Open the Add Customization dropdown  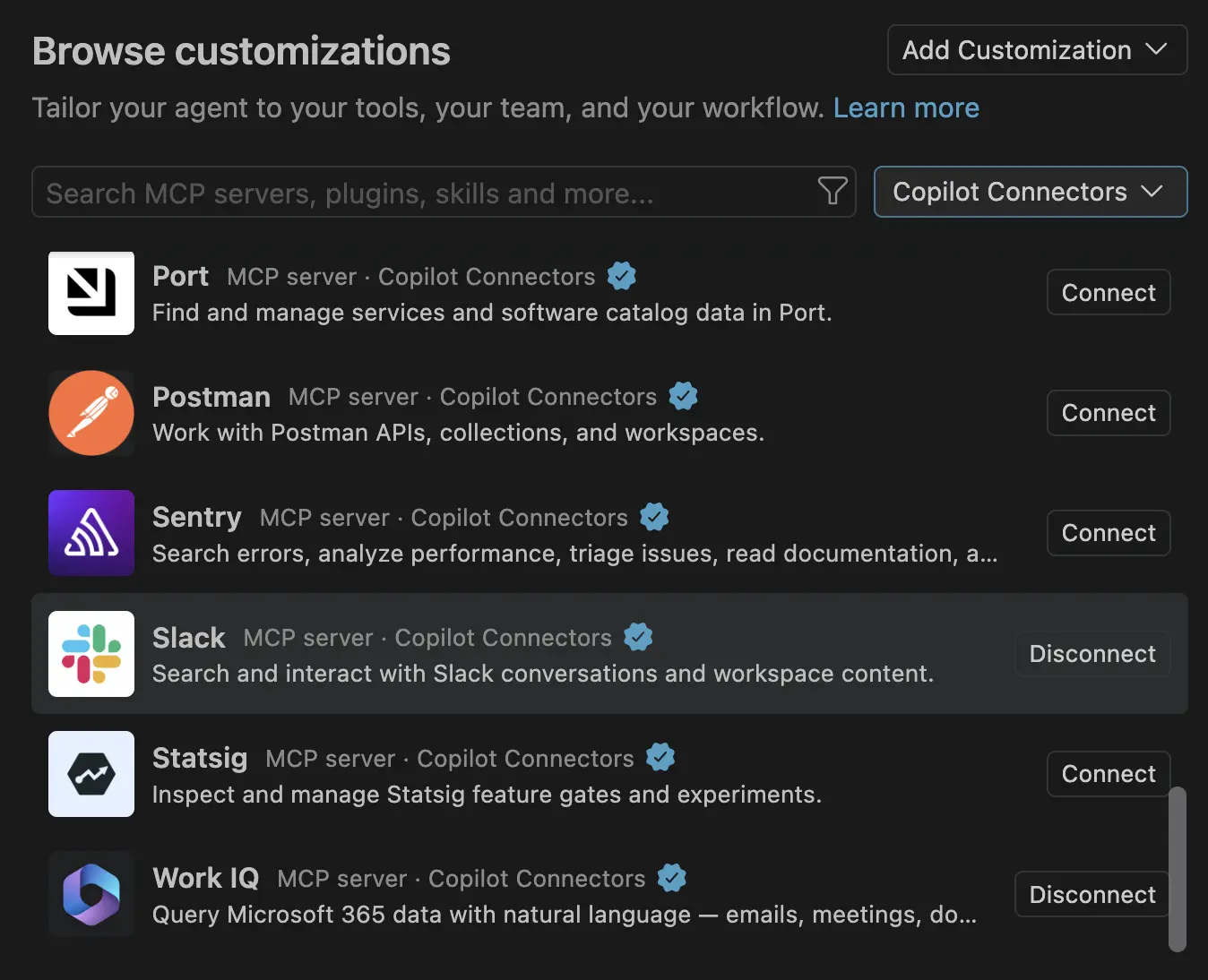tap(1037, 50)
